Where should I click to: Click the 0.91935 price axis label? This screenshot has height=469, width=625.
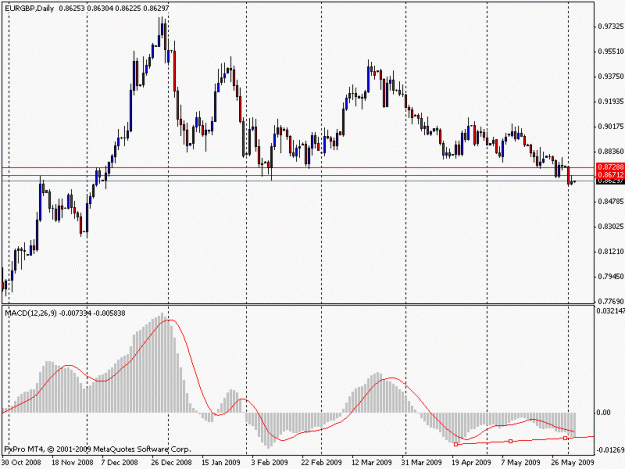tap(611, 102)
